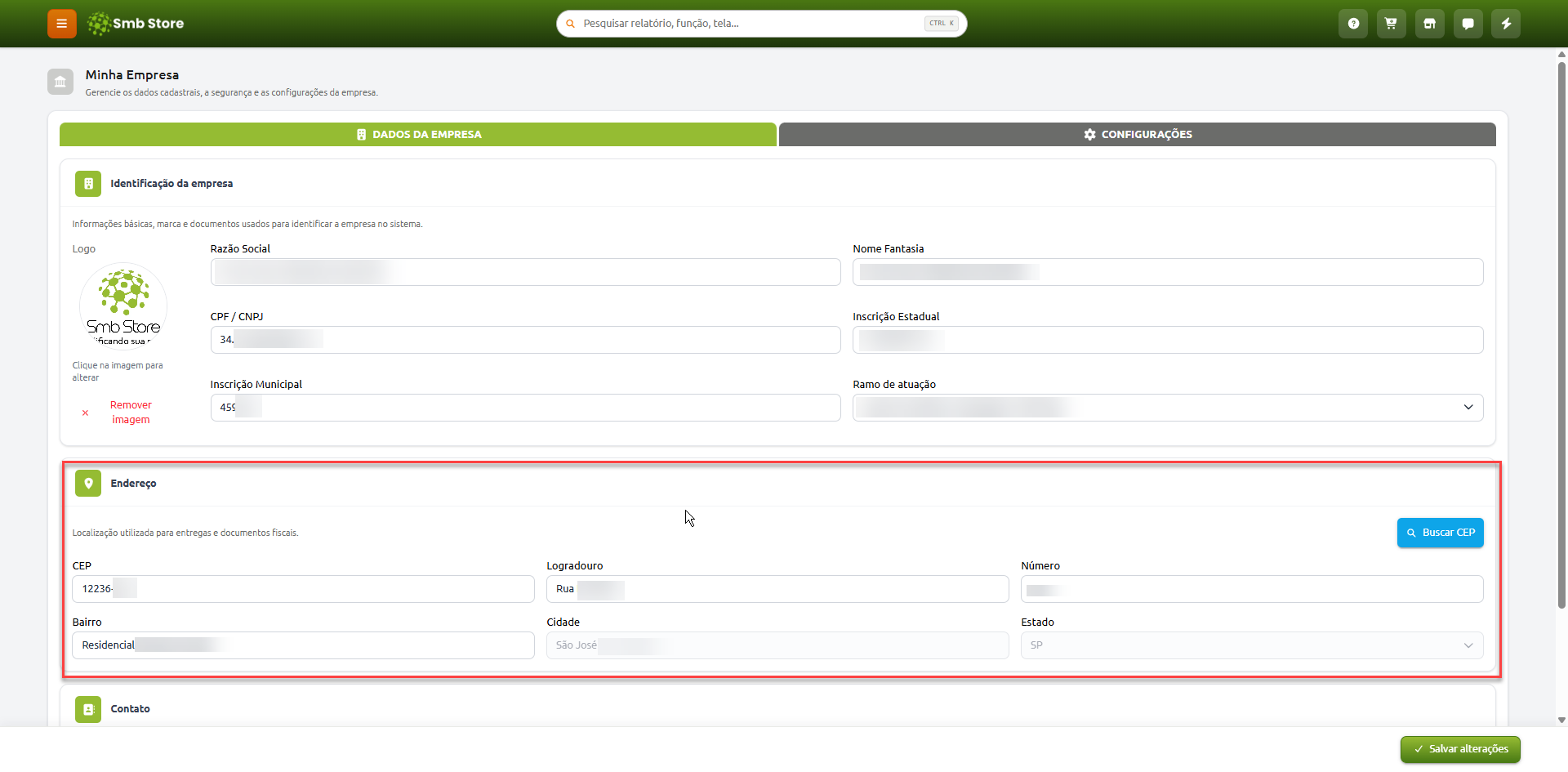Switch to Dados da Empresa tab
The image size is (1568, 772).
[418, 135]
